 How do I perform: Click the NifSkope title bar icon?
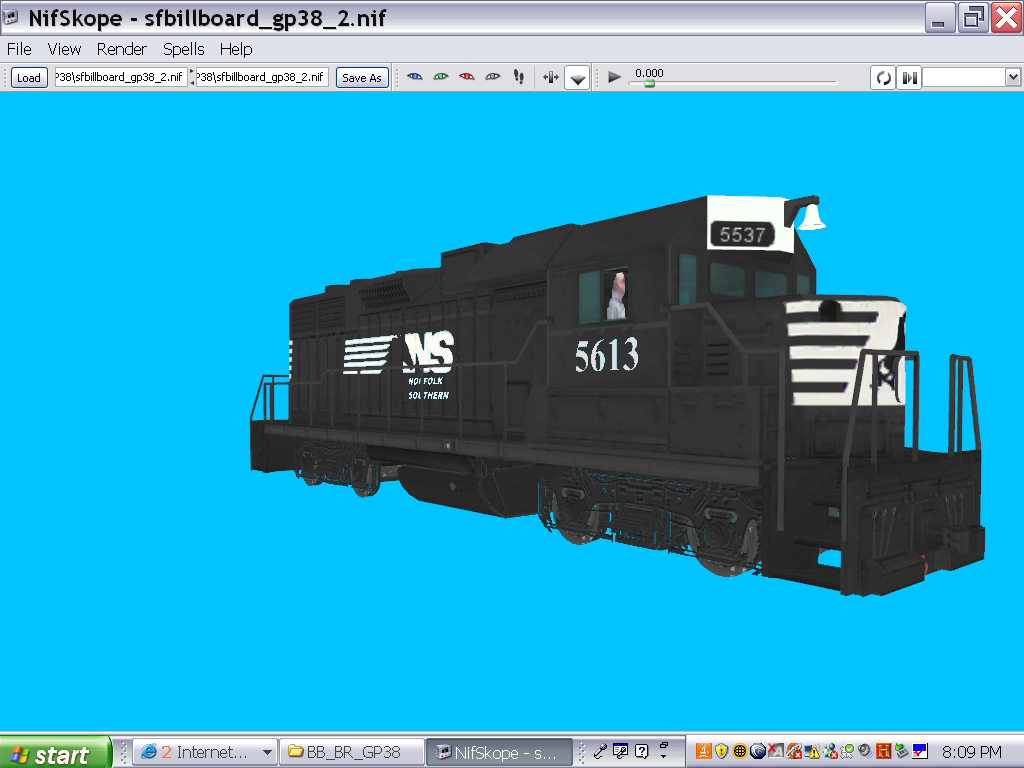(x=10, y=17)
